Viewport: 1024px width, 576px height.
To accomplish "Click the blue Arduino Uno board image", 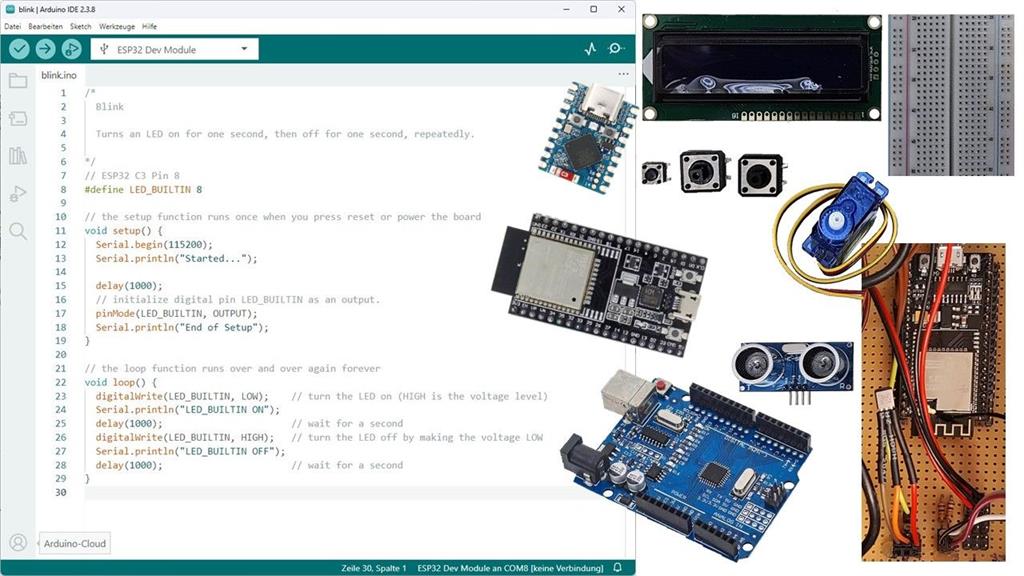I will (686, 464).
